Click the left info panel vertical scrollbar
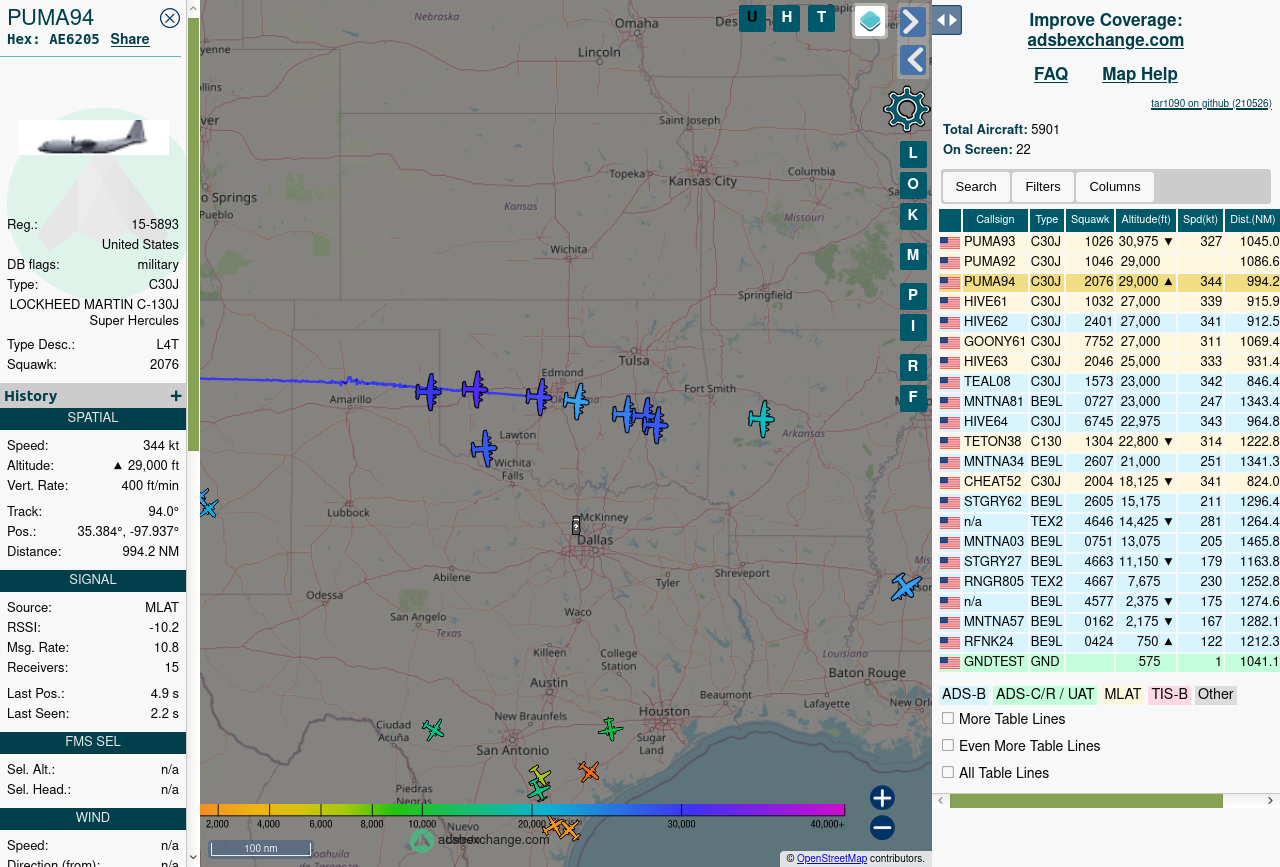Image resolution: width=1280 pixels, height=867 pixels. (193, 234)
